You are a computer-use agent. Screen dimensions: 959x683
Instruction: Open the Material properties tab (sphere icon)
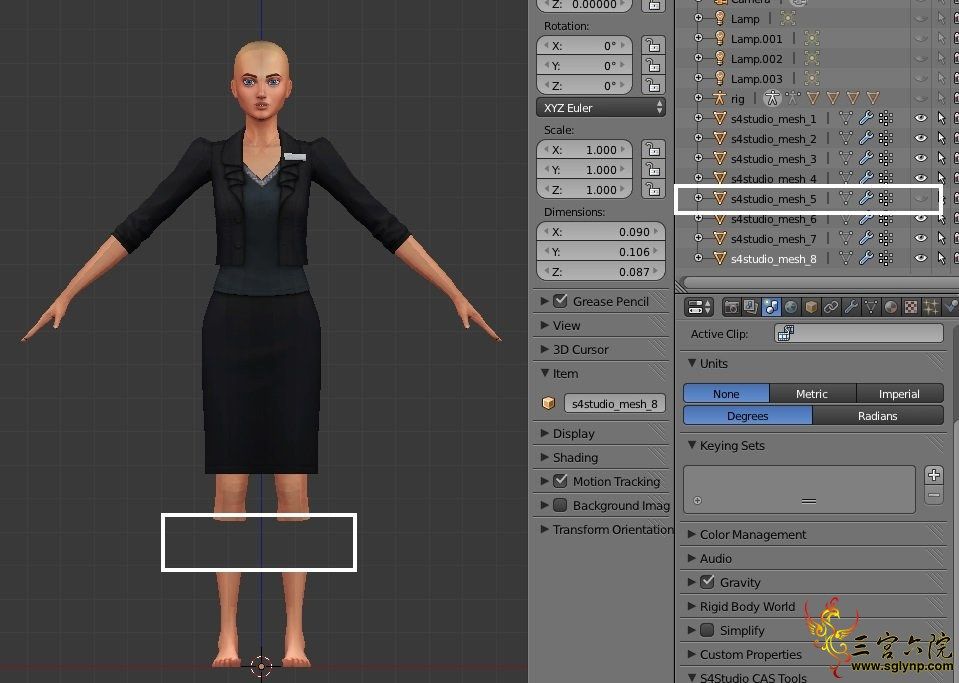(890, 307)
